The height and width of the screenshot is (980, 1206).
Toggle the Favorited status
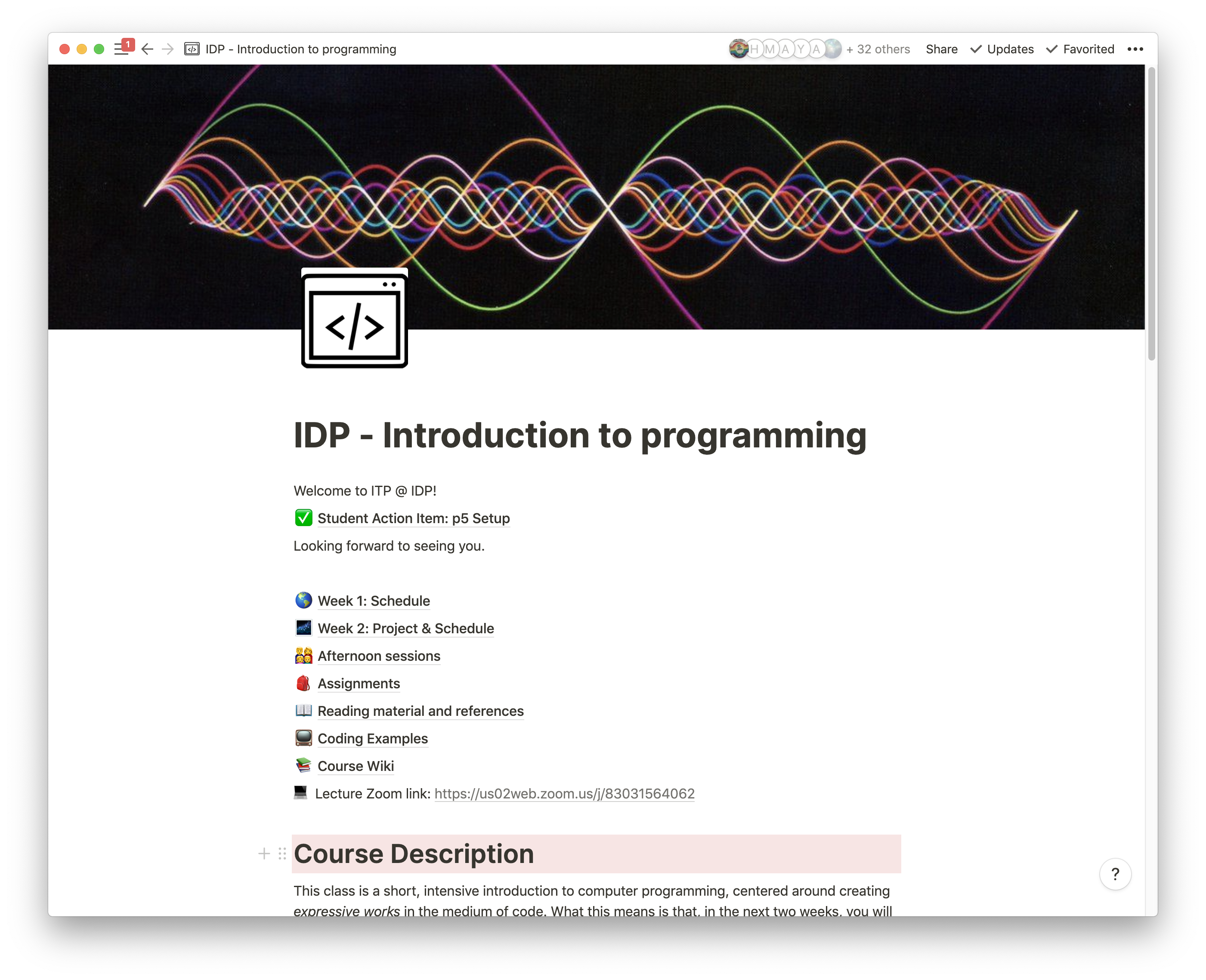tap(1080, 49)
